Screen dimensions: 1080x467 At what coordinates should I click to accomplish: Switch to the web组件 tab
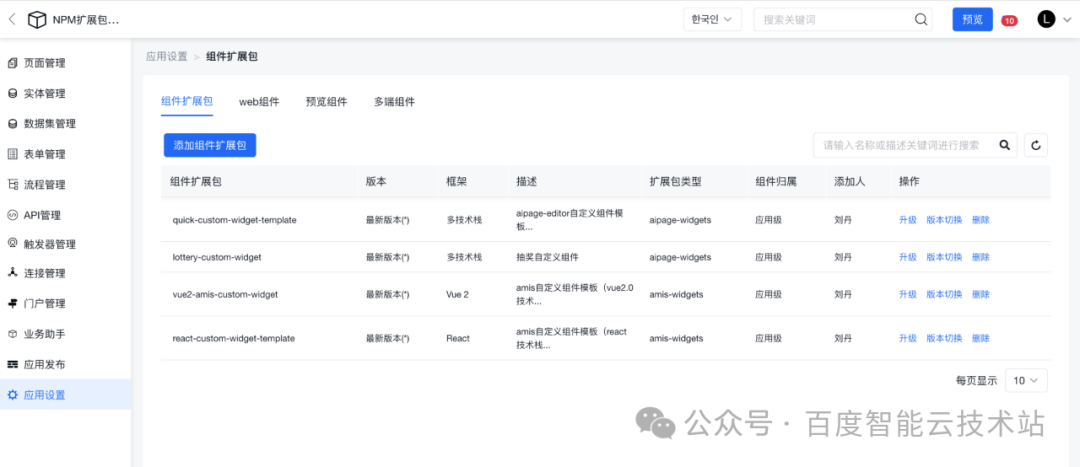pos(259,102)
